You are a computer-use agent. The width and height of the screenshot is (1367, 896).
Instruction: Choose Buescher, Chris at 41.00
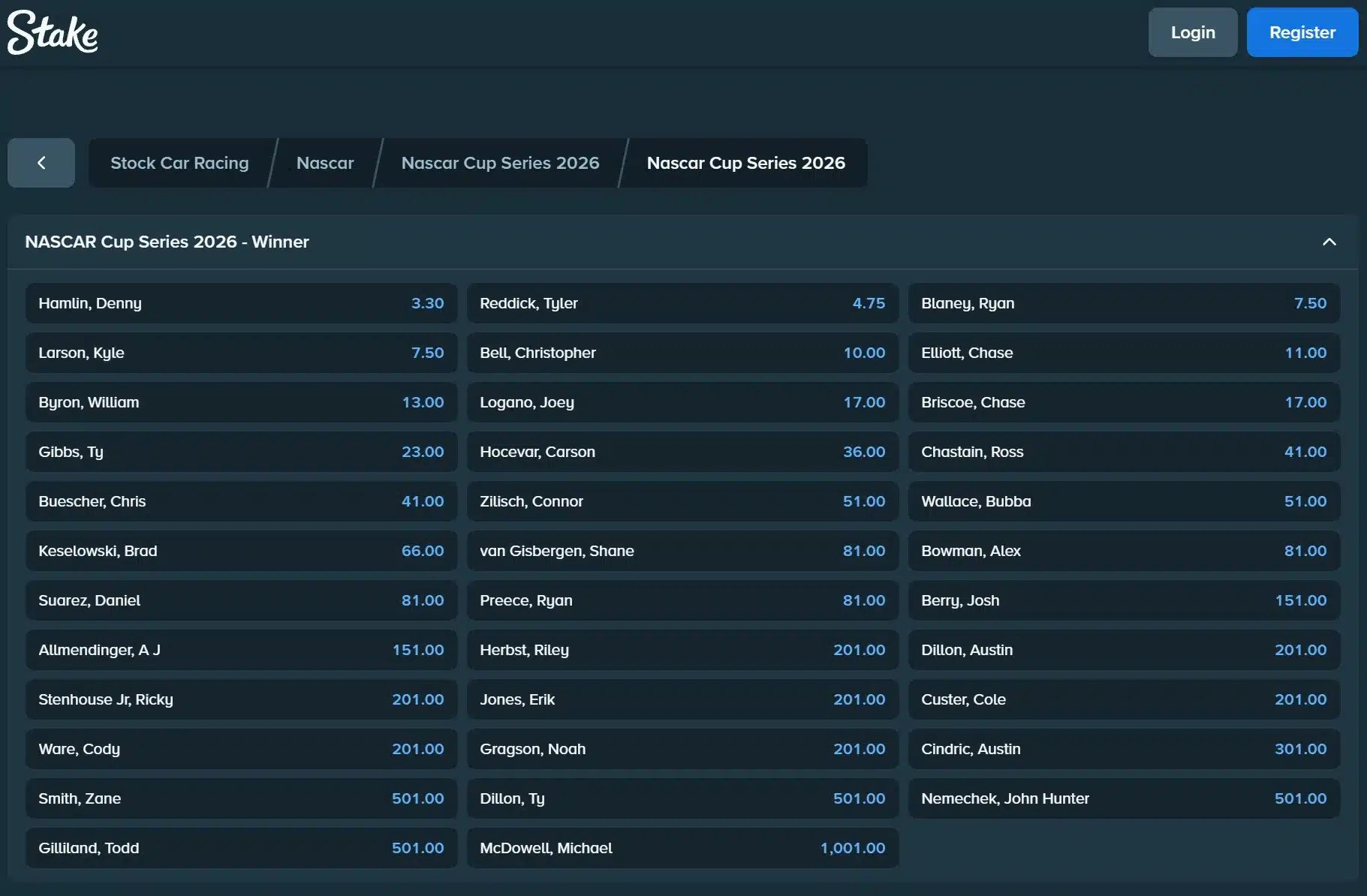coord(241,501)
